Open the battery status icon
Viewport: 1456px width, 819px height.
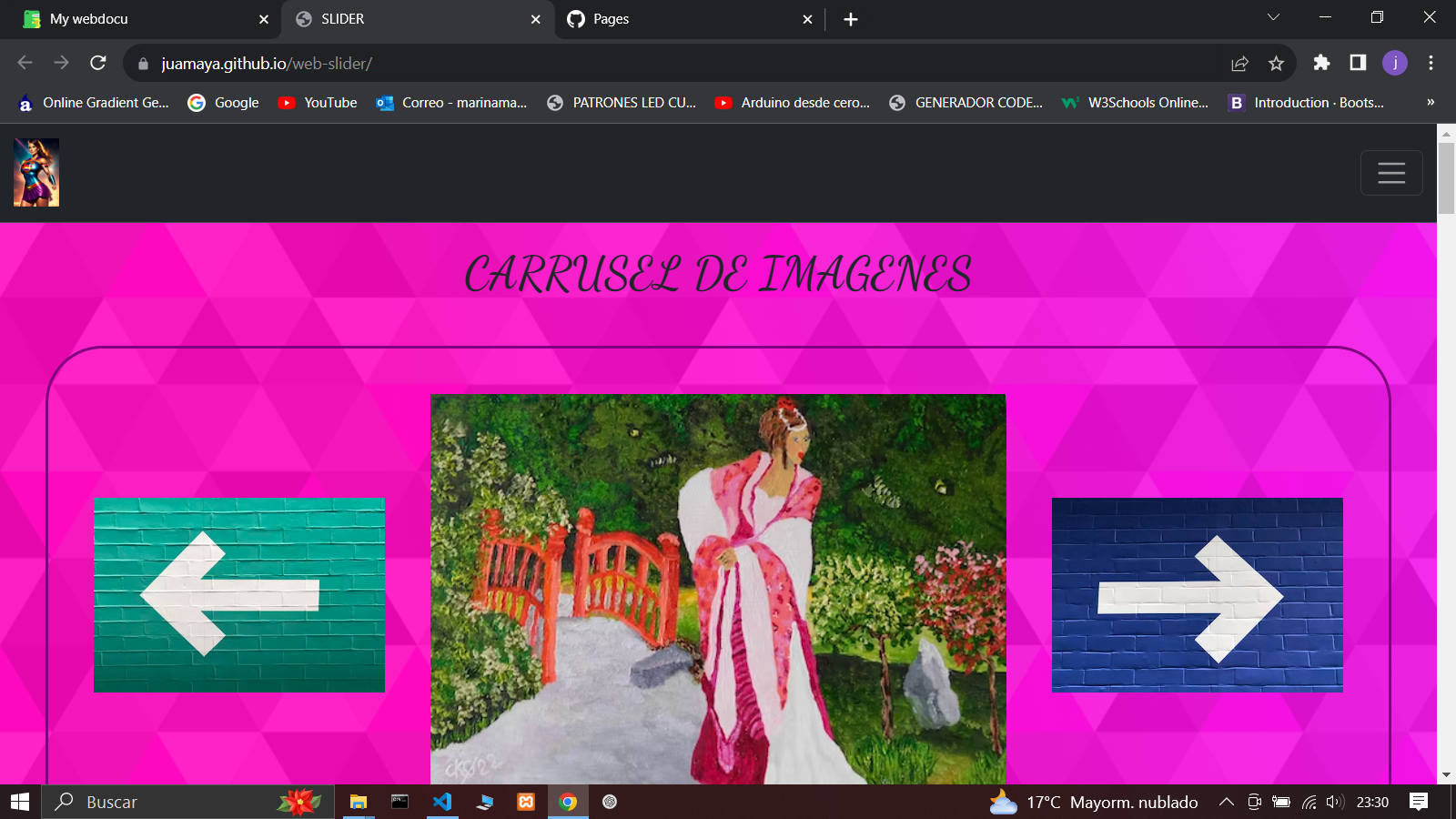coord(1281,802)
